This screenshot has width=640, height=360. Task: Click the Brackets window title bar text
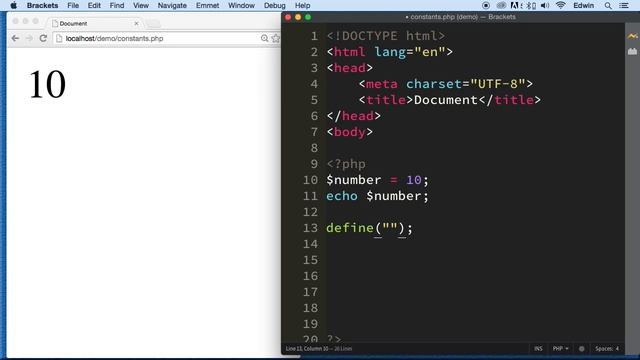460,17
